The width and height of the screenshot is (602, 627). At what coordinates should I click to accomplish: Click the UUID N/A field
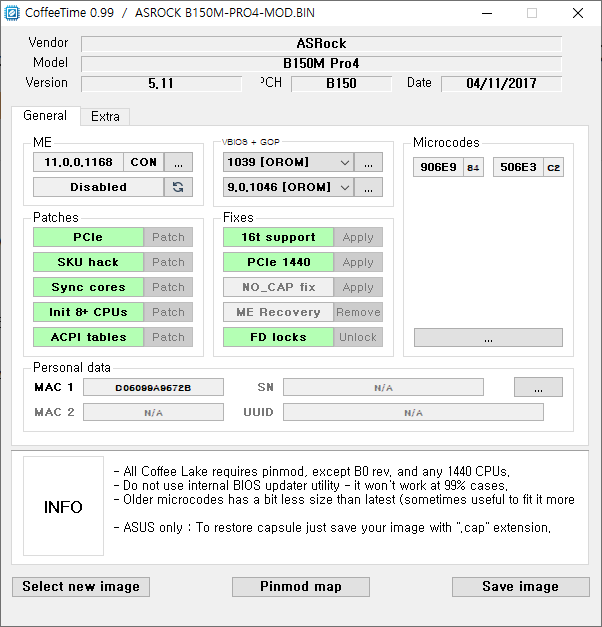coord(413,412)
